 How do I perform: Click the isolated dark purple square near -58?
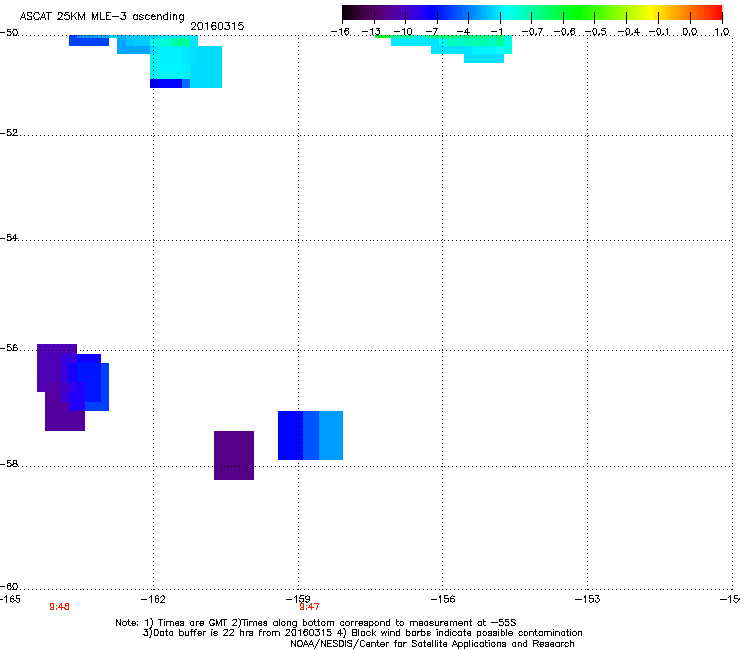[x=234, y=456]
